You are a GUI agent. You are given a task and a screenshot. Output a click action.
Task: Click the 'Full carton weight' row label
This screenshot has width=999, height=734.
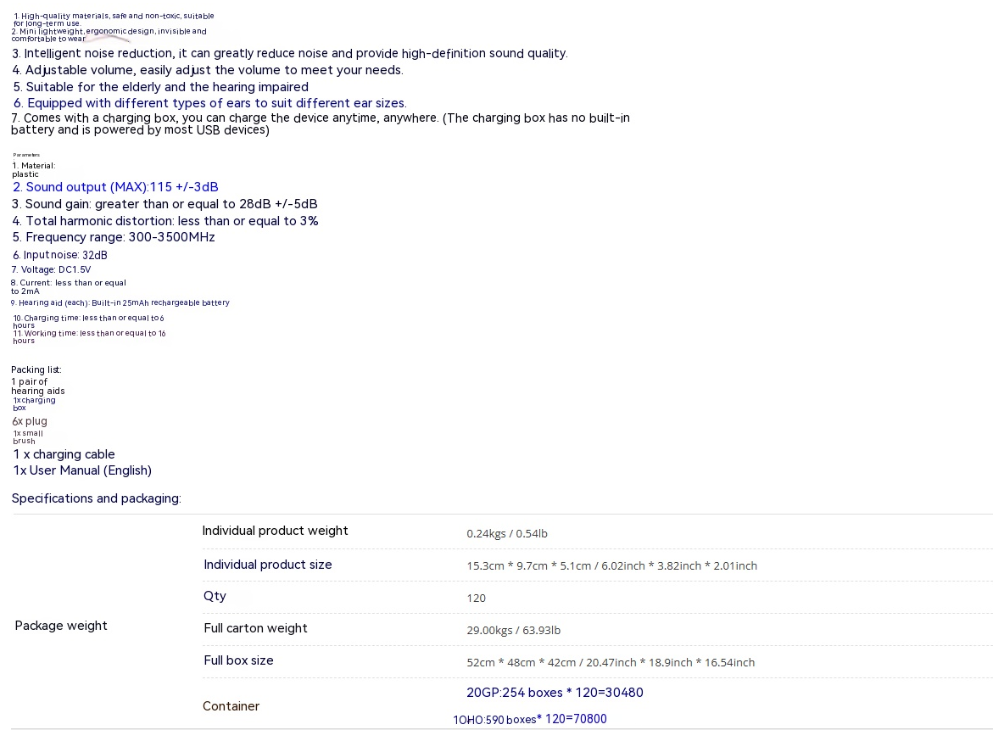[256, 628]
